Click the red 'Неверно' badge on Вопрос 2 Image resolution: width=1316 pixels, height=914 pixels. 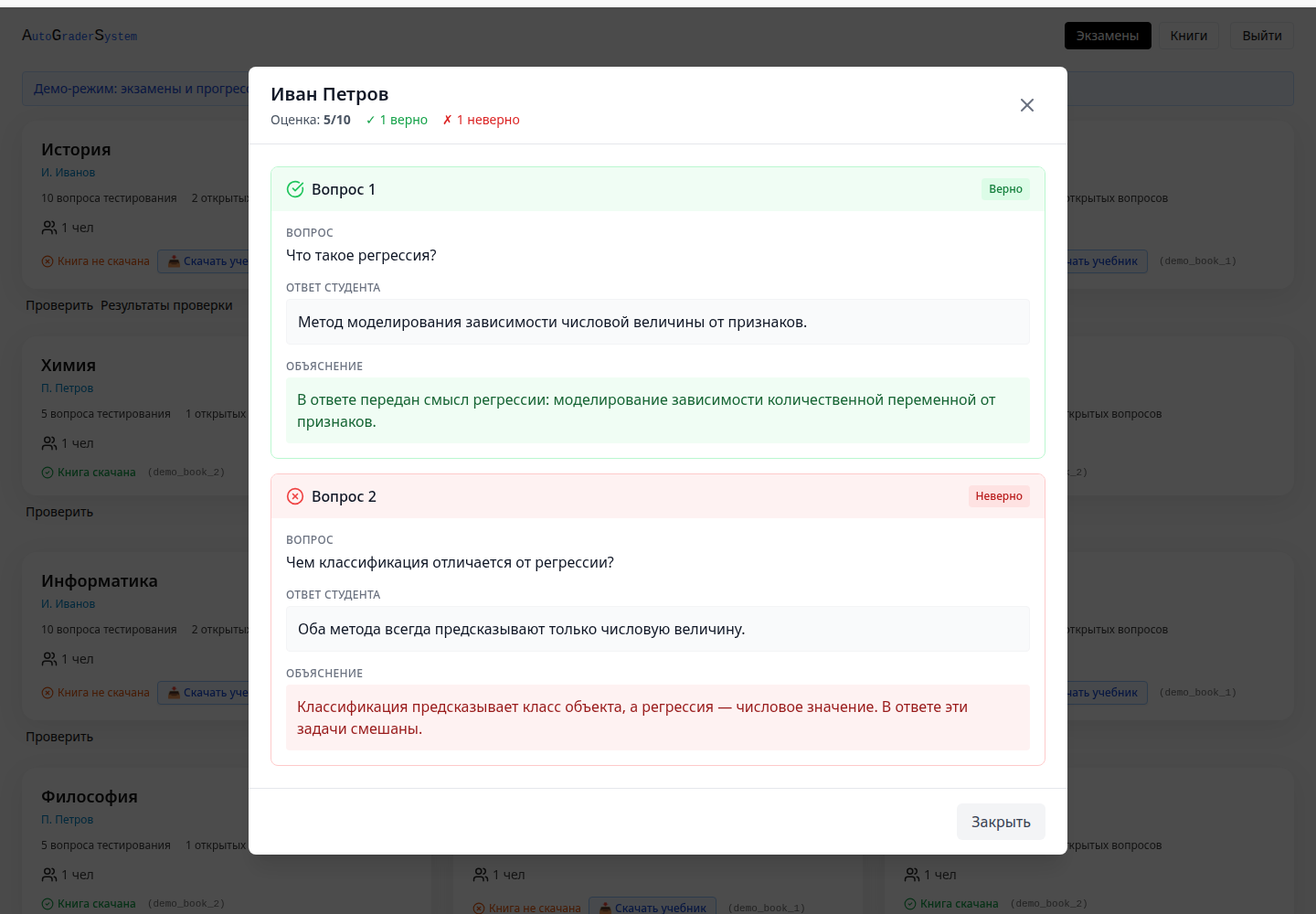(x=999, y=496)
